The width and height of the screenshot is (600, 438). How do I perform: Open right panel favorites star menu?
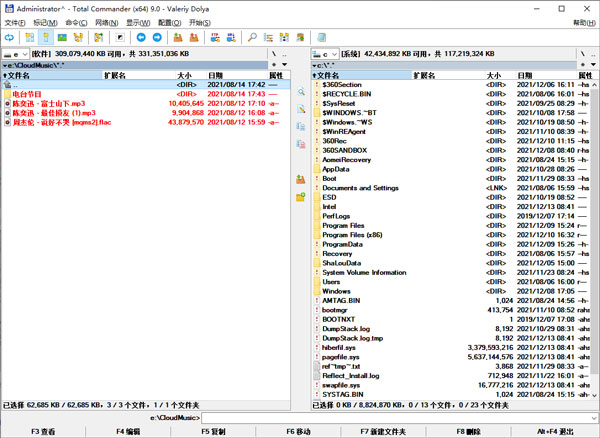coord(583,65)
